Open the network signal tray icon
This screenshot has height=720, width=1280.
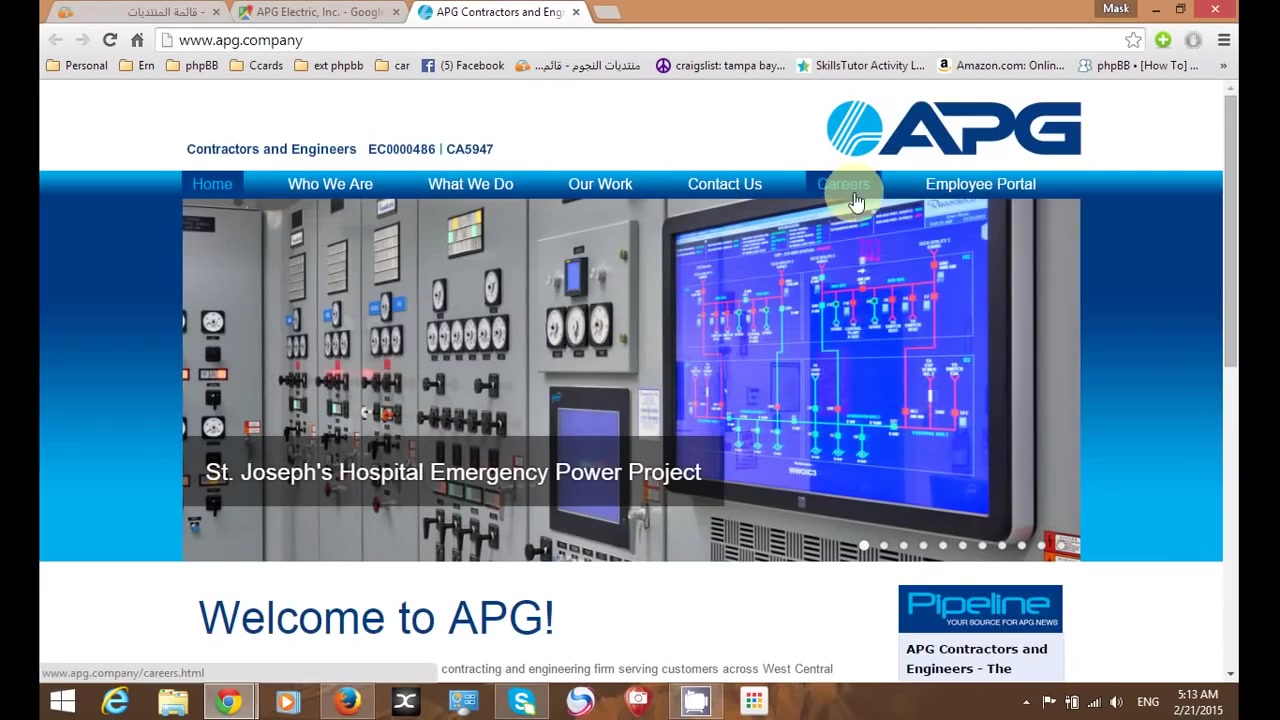click(1094, 703)
